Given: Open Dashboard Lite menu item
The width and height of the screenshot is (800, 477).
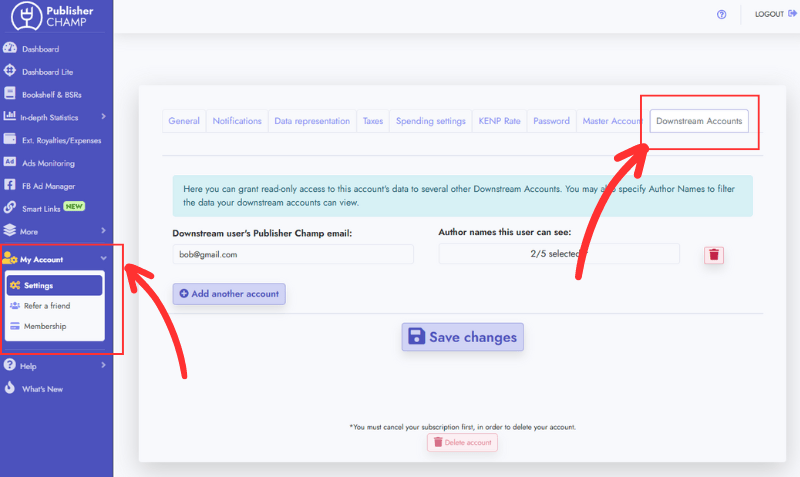Looking at the screenshot, I should [47, 72].
